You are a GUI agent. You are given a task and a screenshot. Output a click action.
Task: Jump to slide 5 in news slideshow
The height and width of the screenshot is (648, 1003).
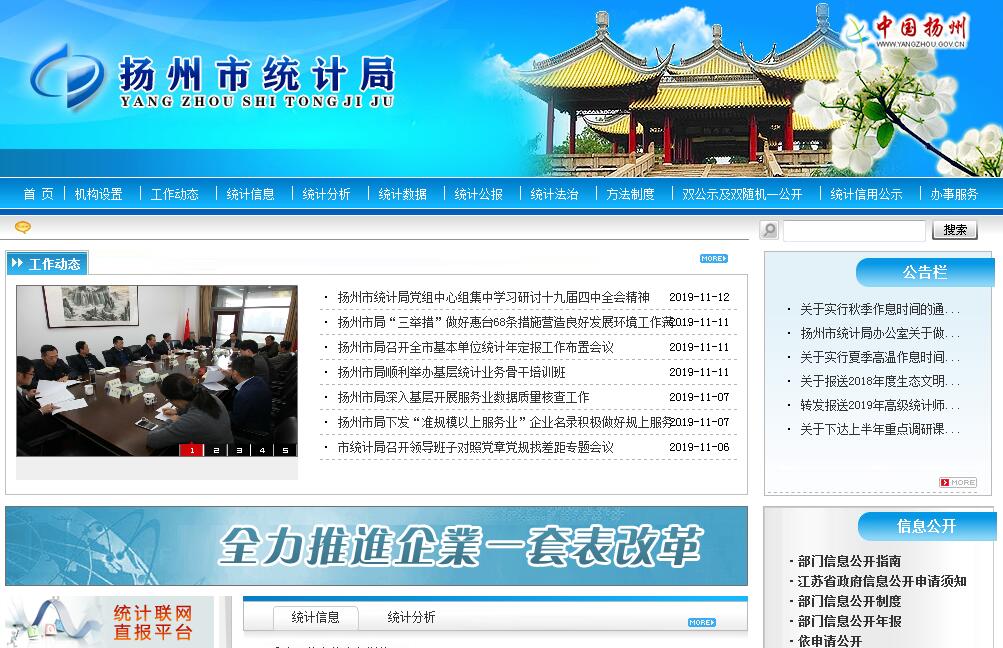(x=285, y=450)
